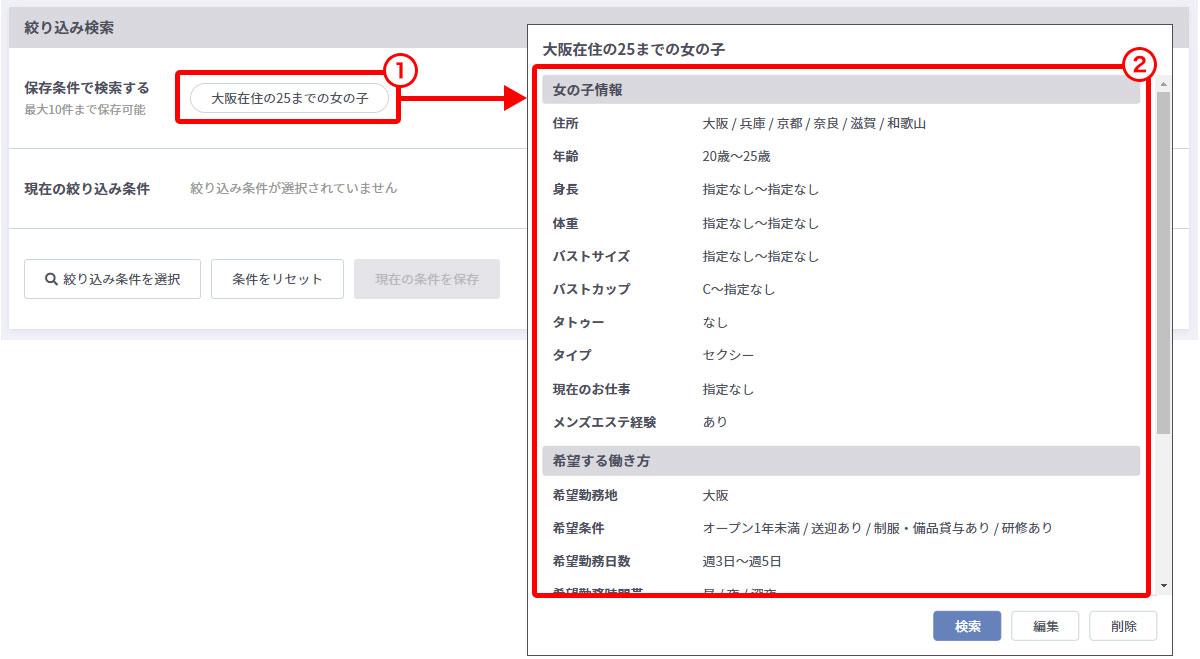Click the greyed 現在の条件を保存 button

click(x=427, y=280)
